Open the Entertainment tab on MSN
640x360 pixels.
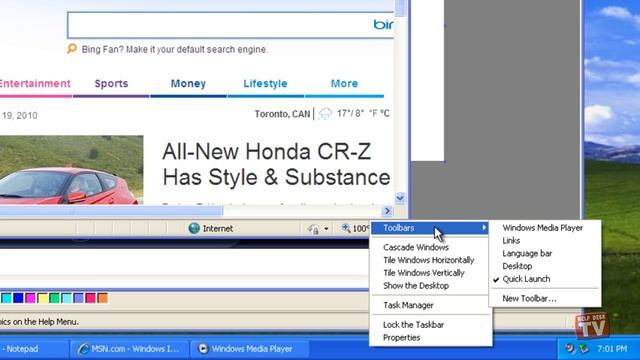click(35, 84)
